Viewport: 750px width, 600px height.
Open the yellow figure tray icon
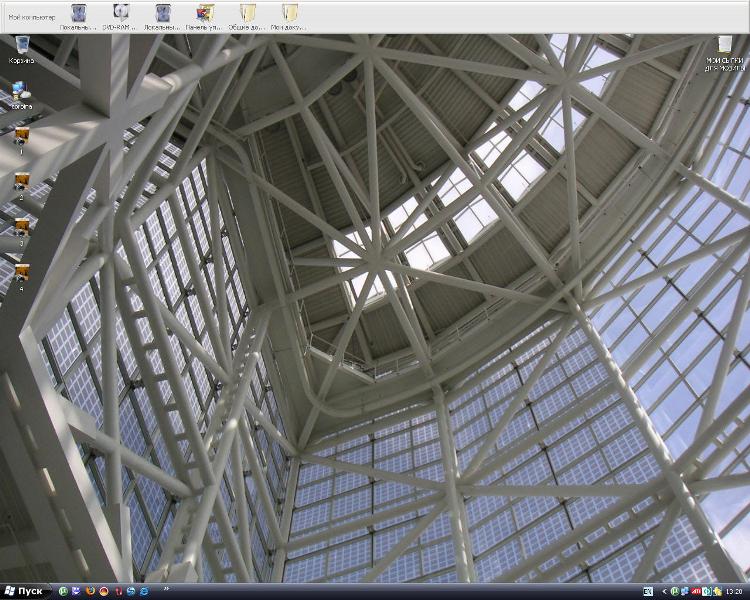(717, 591)
